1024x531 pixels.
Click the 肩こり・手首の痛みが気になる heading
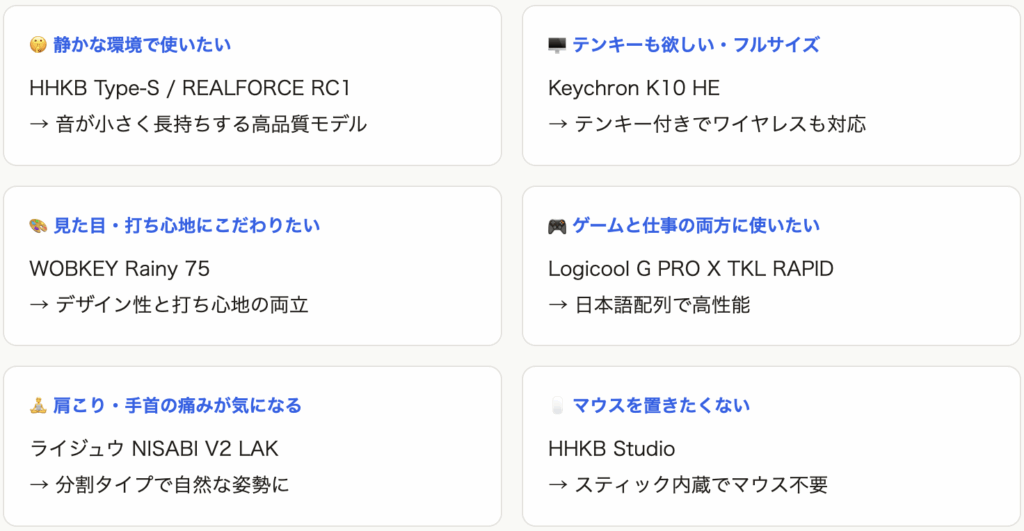[x=177, y=406]
